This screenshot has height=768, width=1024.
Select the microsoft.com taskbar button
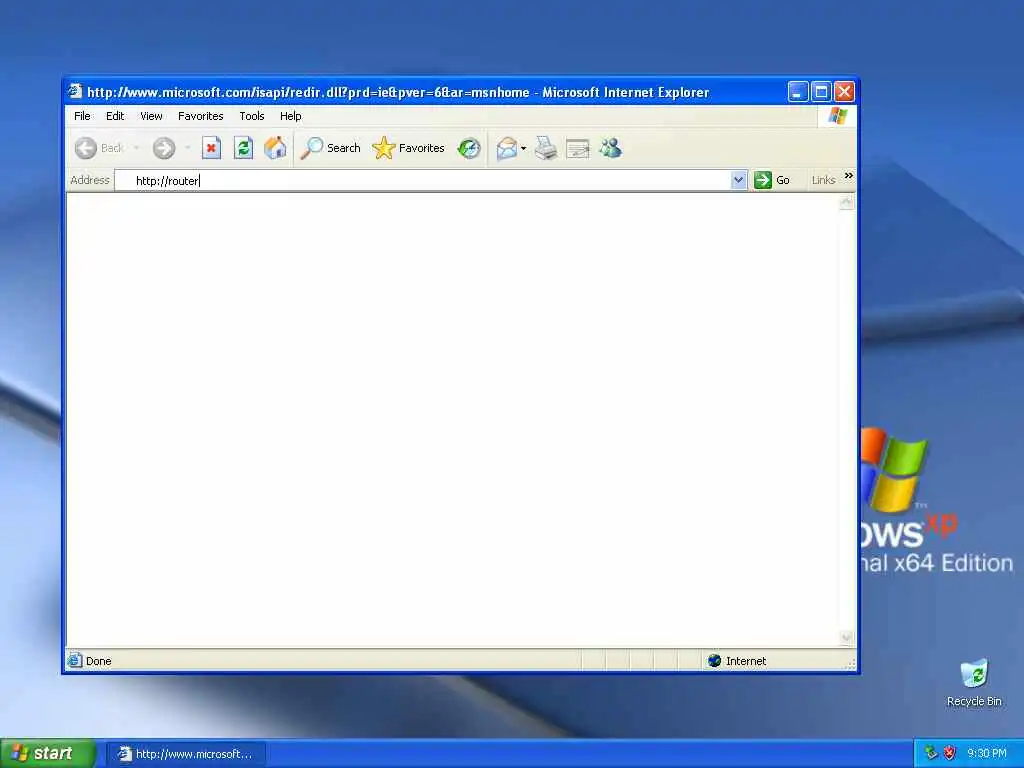pos(186,754)
